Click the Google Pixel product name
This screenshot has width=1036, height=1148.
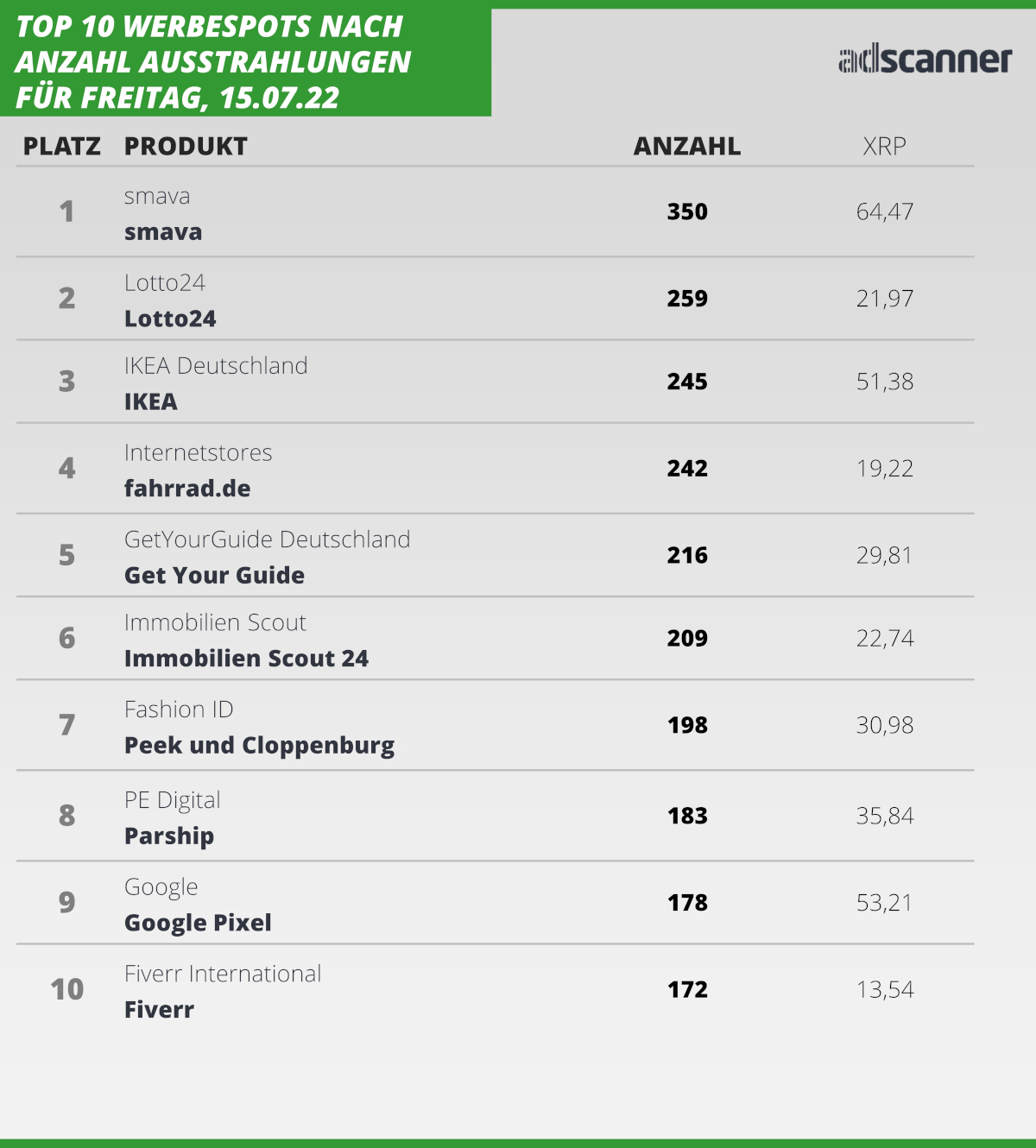(x=198, y=923)
